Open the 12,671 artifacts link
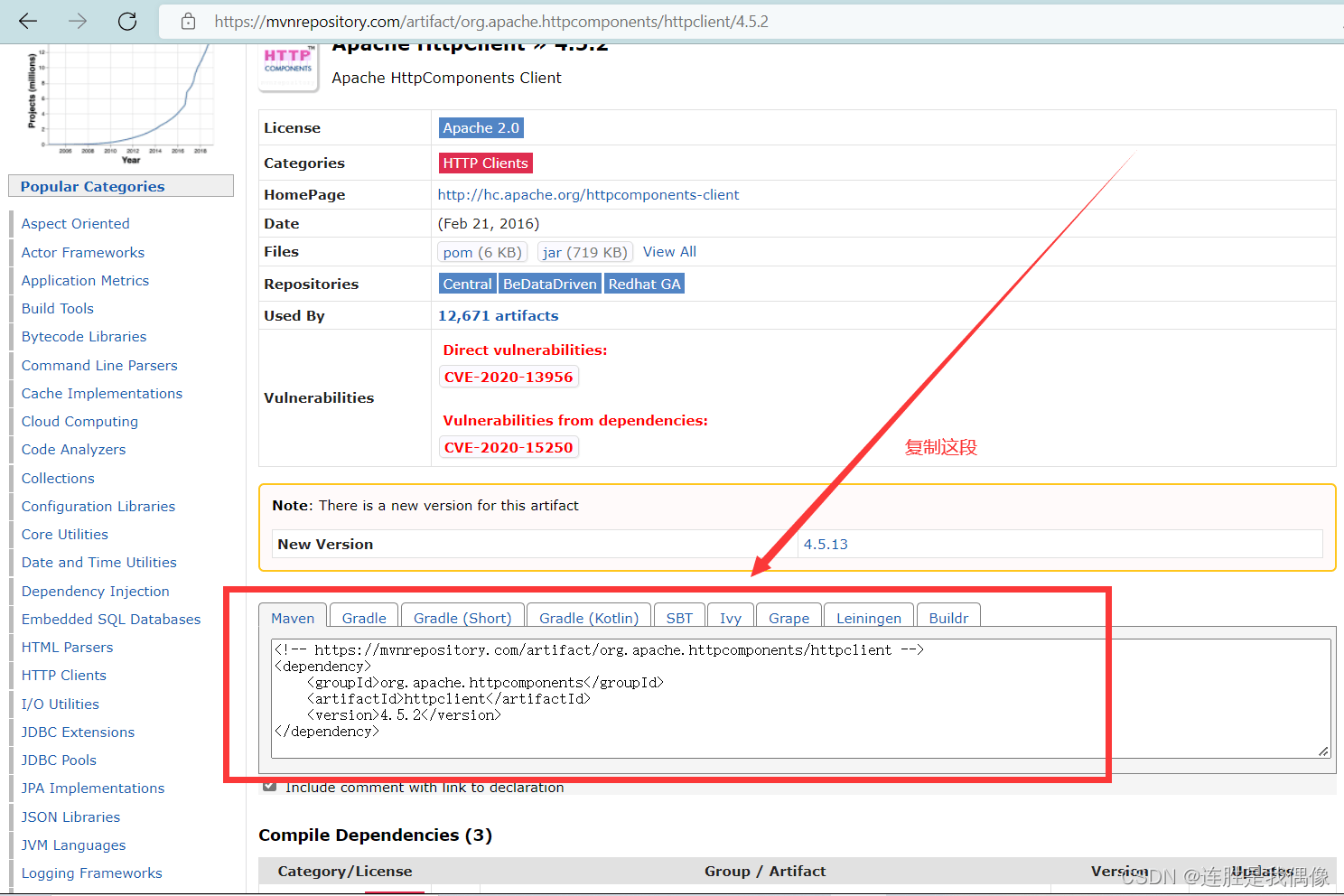Image resolution: width=1344 pixels, height=896 pixels. tap(498, 315)
